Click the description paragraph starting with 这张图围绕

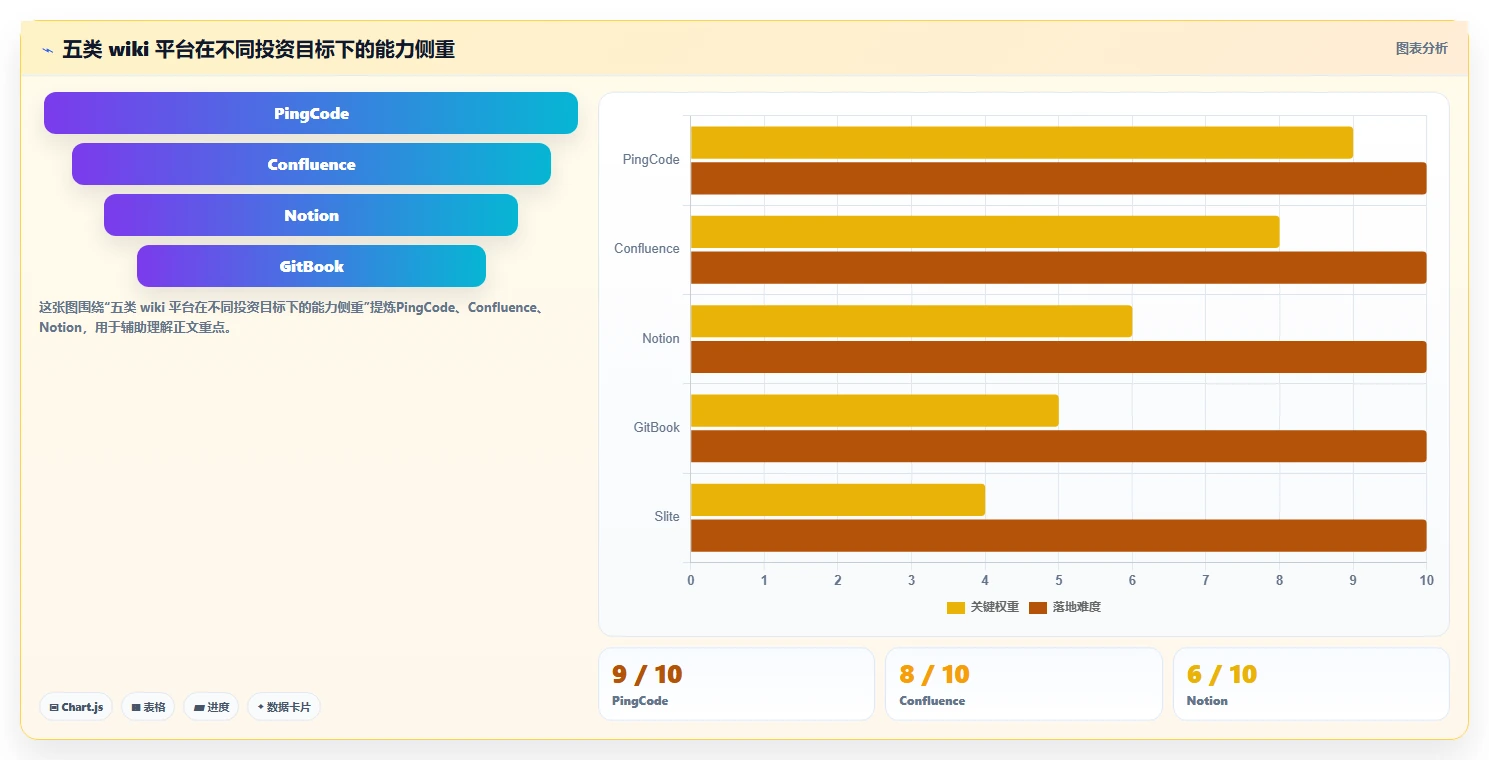291,317
